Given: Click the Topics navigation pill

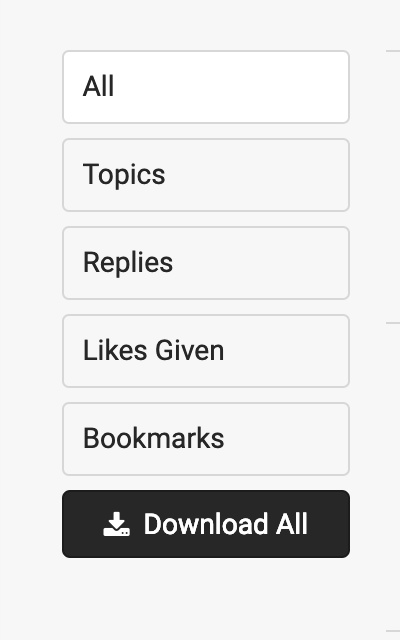Looking at the screenshot, I should pyautogui.click(x=206, y=175).
